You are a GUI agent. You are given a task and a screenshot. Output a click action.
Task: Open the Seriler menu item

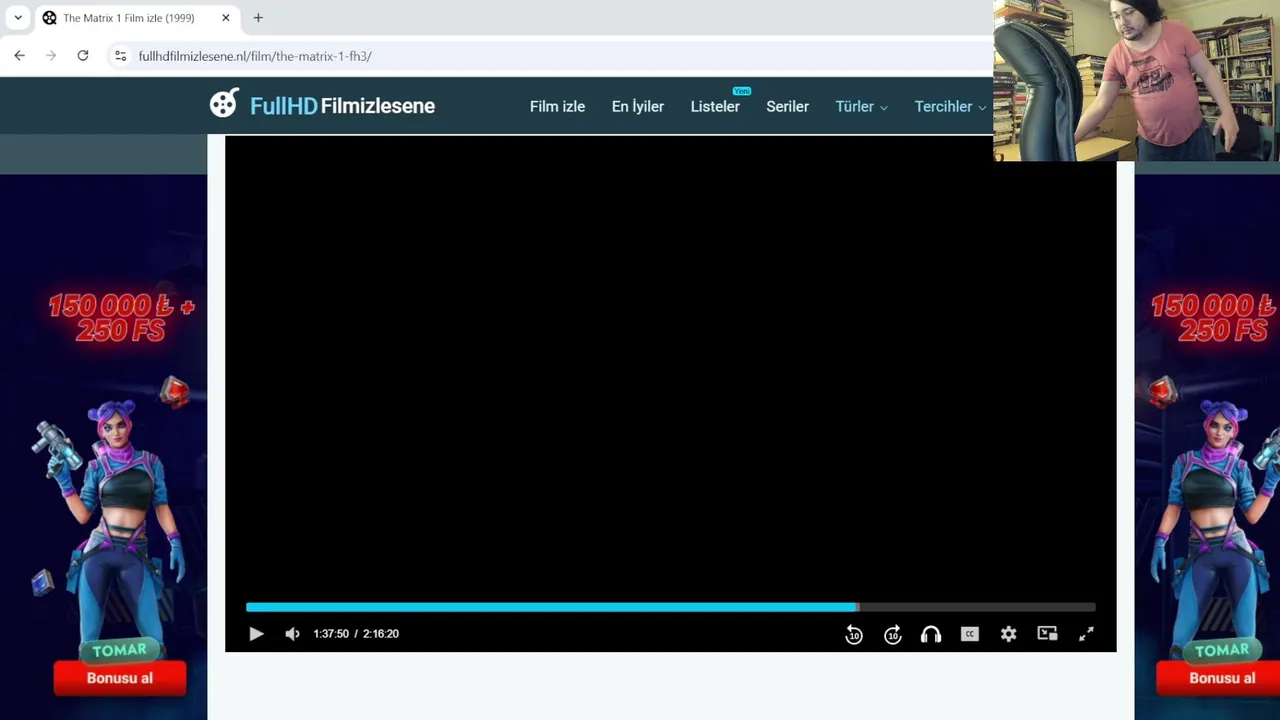[787, 106]
